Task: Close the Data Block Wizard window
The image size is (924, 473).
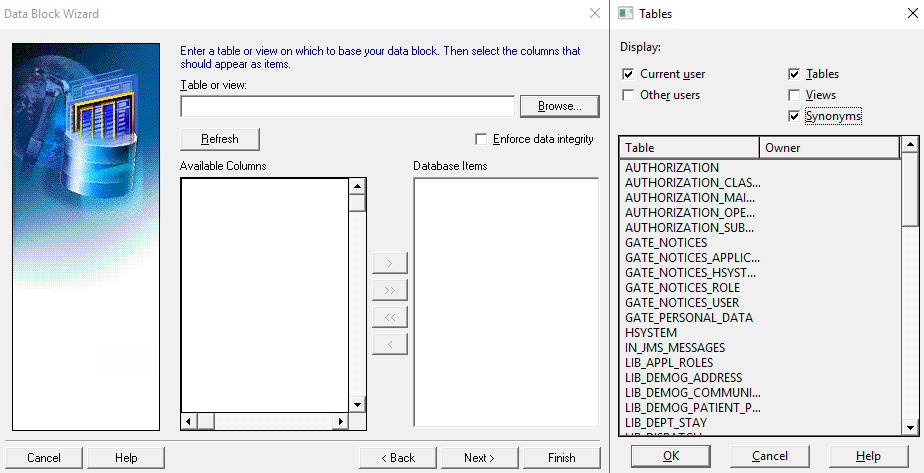Action: pos(594,14)
